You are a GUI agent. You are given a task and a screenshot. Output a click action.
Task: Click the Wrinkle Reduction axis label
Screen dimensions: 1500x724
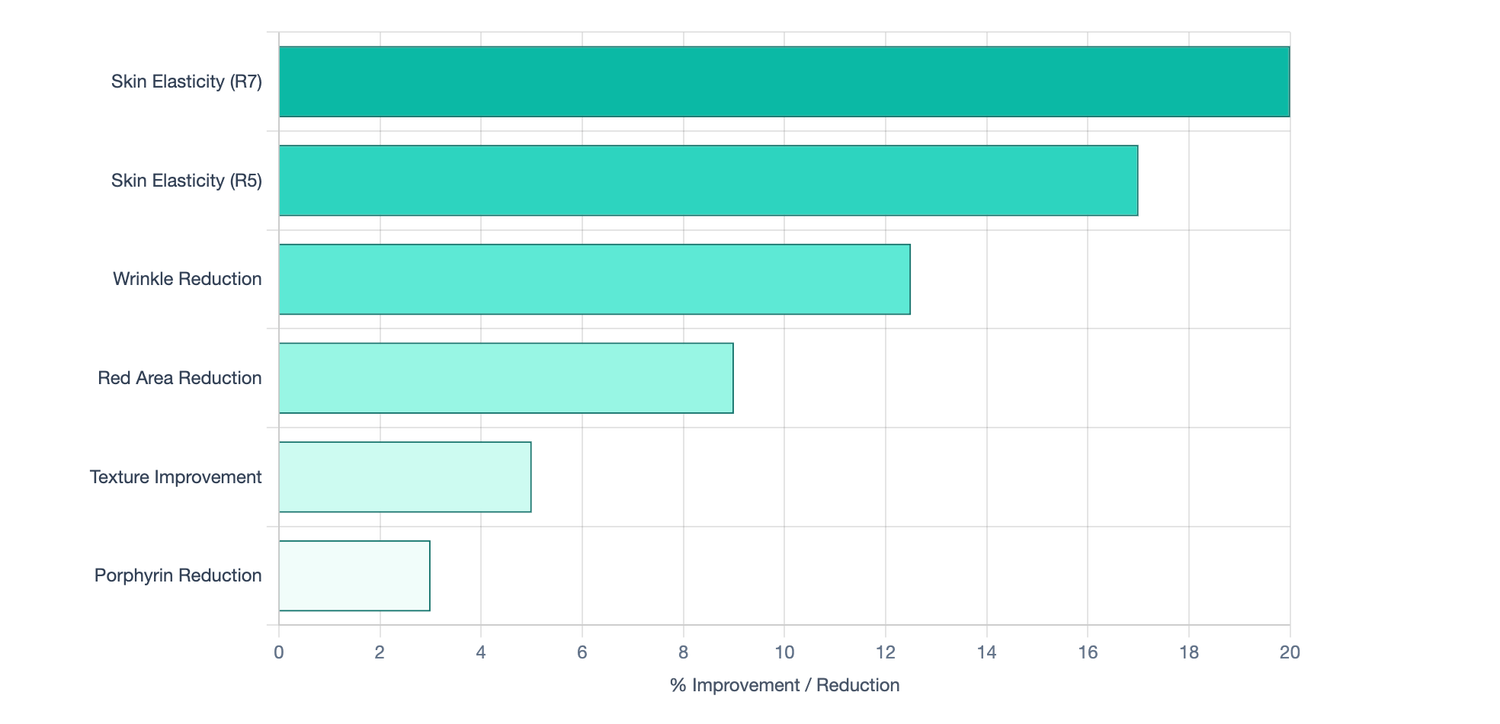click(187, 279)
